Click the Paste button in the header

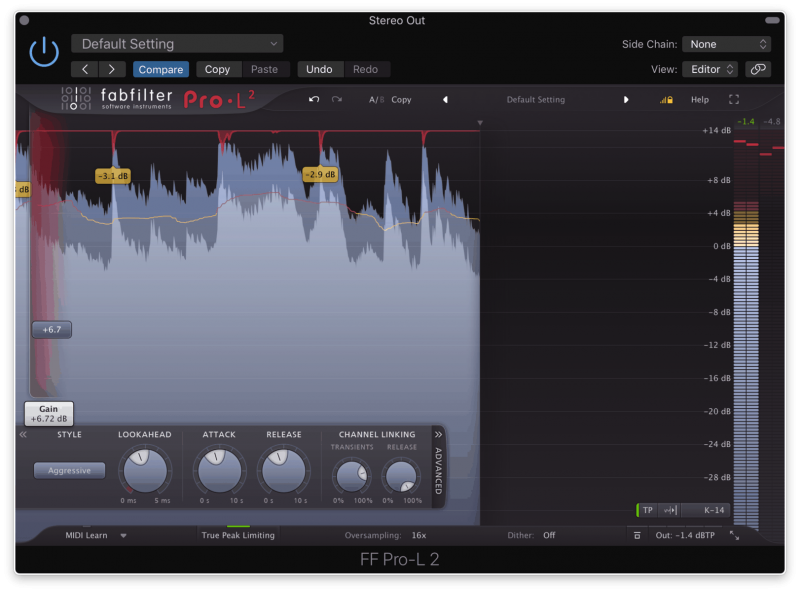click(x=264, y=69)
